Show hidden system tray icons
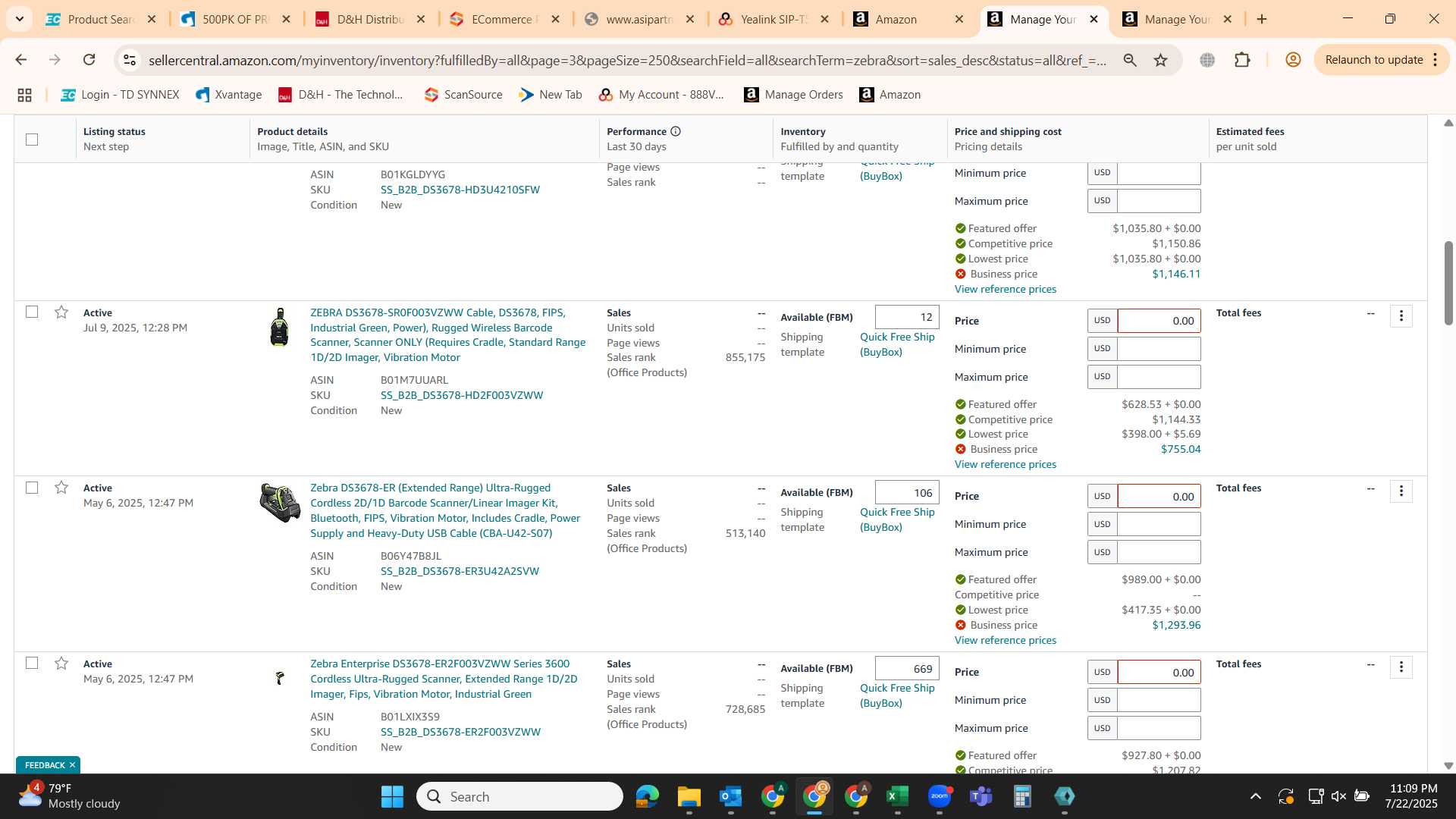Screen dimensions: 1456x819 pos(1255,796)
